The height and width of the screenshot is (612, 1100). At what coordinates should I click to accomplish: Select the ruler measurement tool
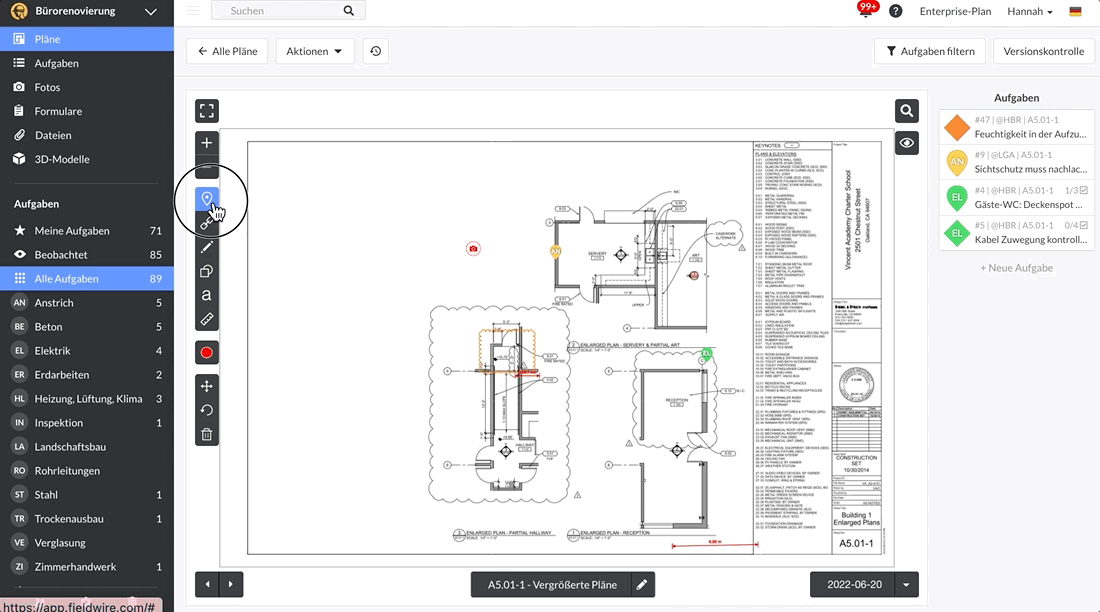point(207,319)
